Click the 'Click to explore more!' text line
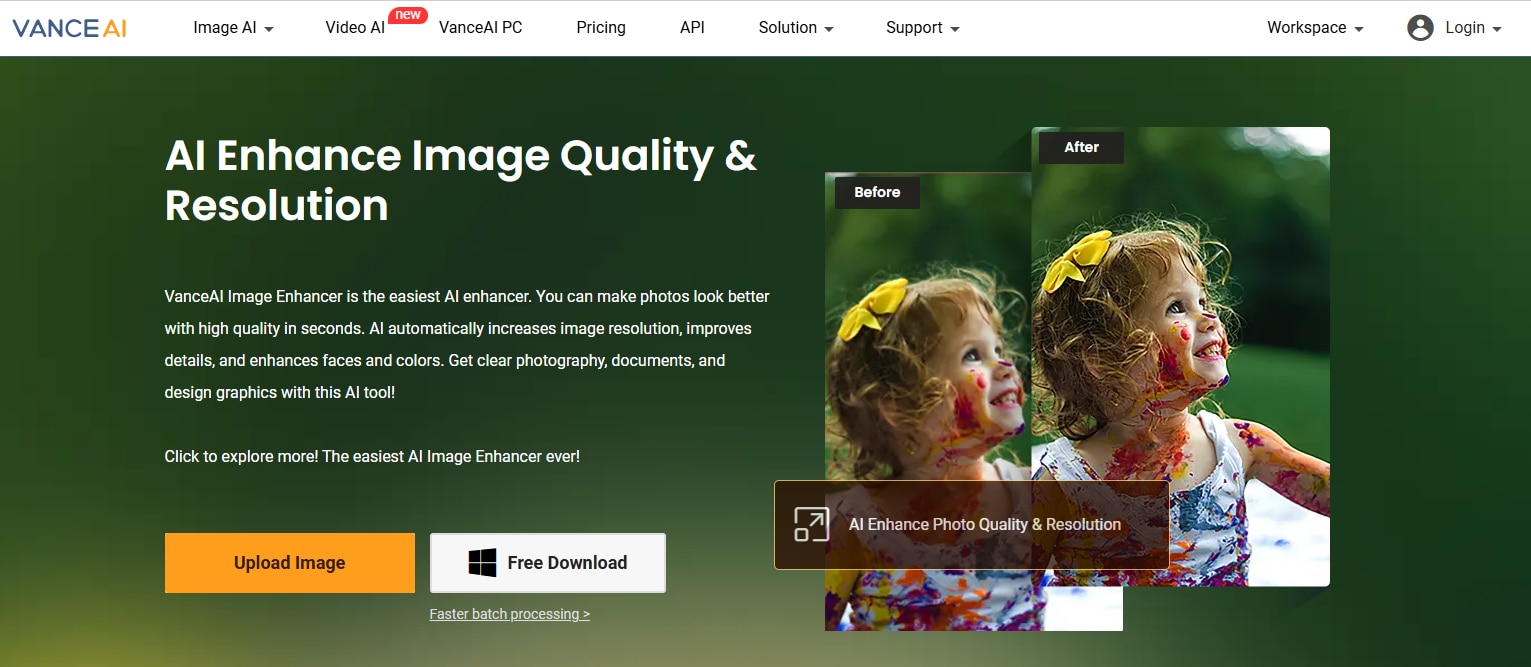 click(372, 456)
